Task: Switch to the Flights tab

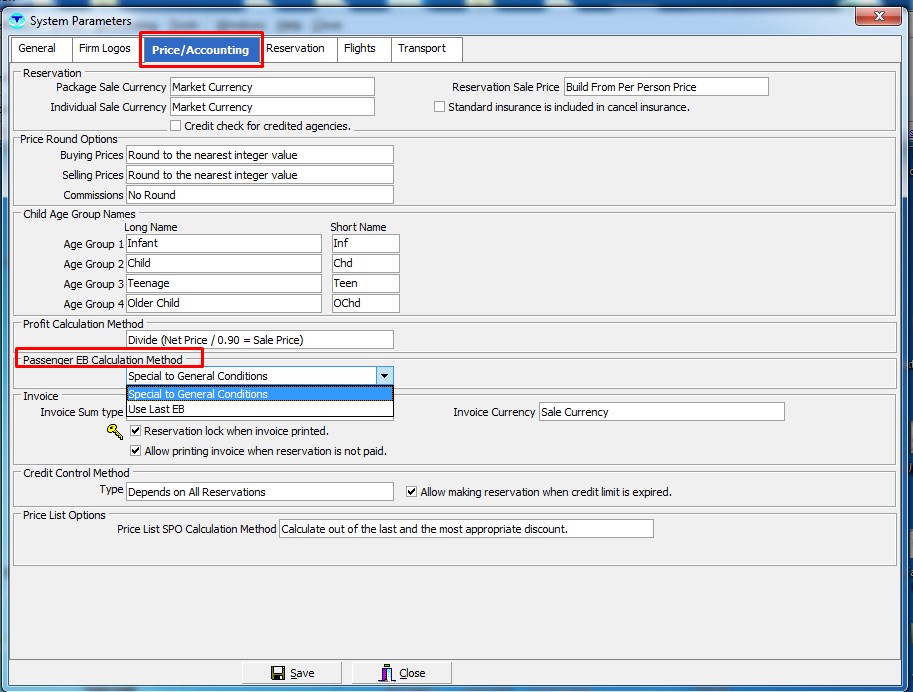Action: (359, 48)
